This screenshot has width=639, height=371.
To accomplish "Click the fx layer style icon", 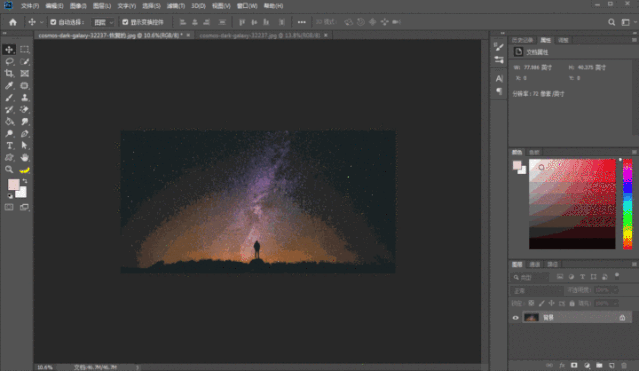I will [x=562, y=365].
